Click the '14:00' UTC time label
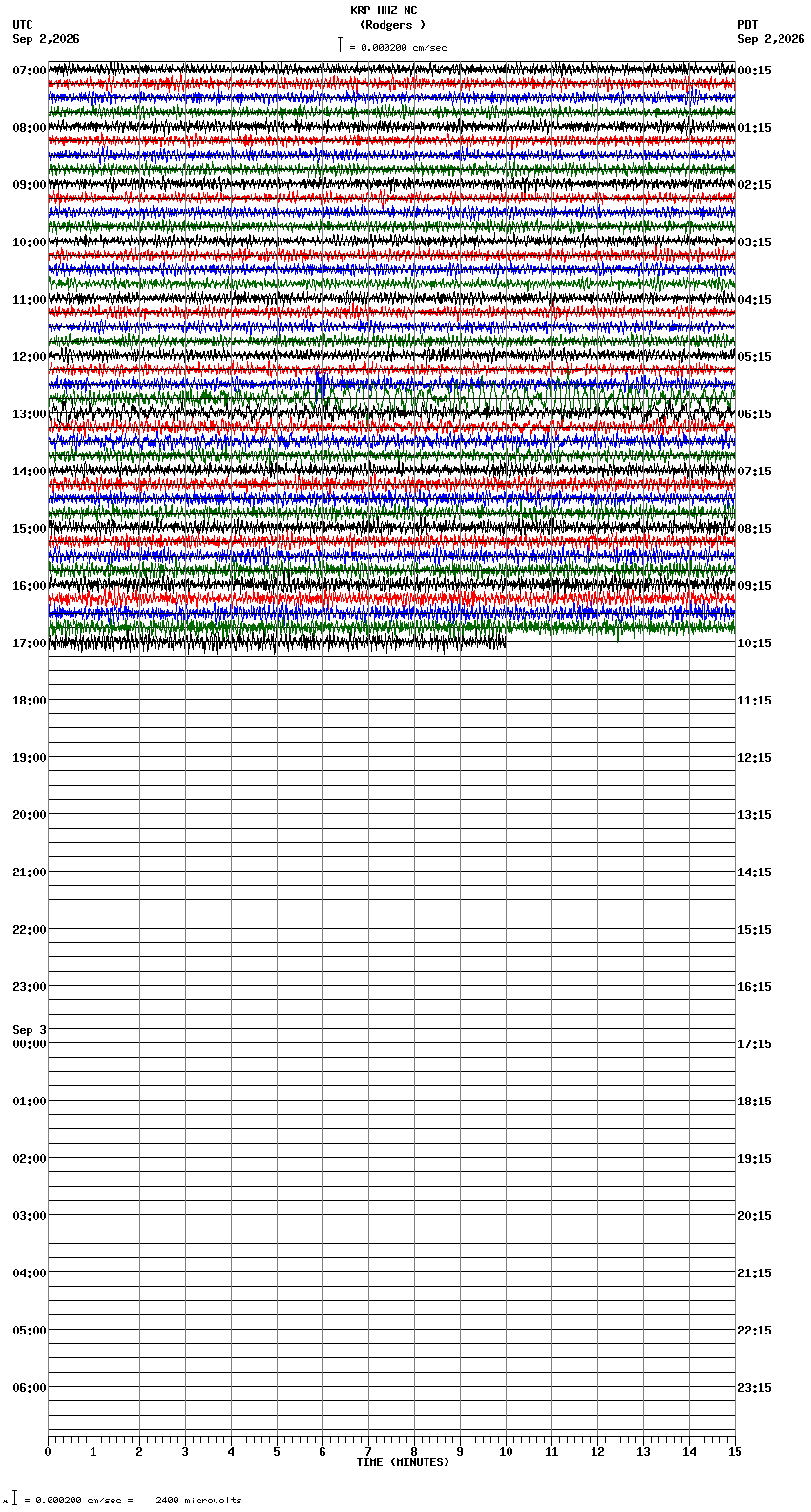 [30, 472]
